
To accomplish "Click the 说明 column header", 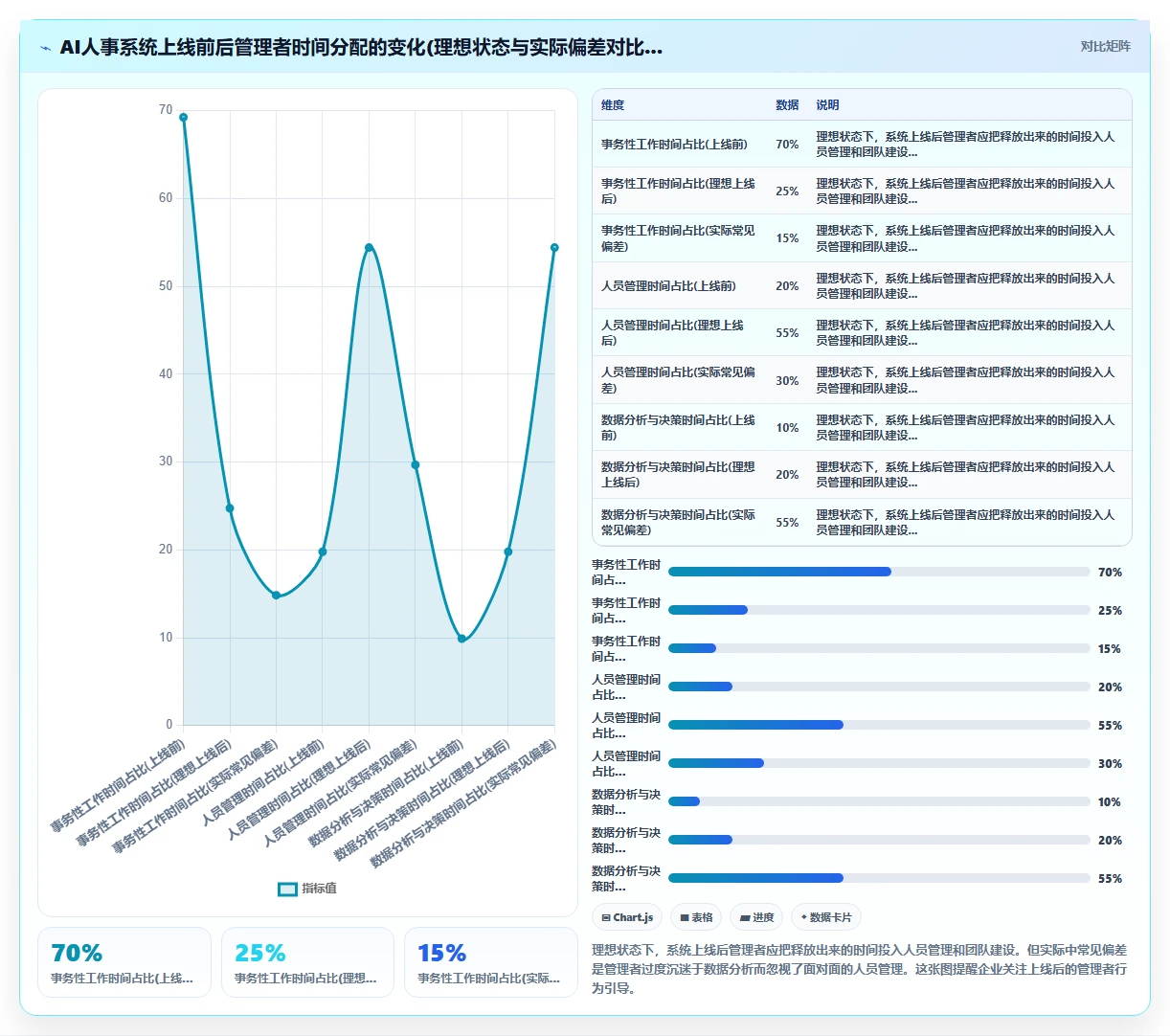I will tap(827, 105).
